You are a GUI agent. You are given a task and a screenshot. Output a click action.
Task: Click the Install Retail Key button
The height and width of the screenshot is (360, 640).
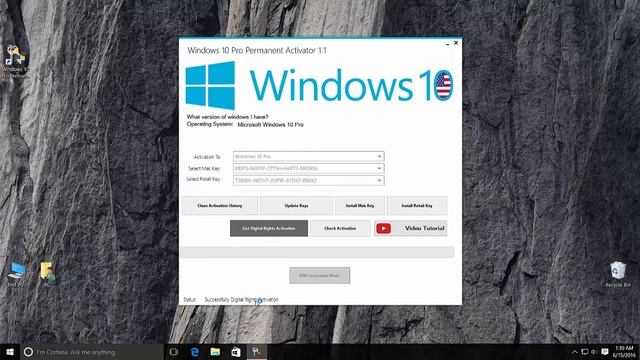click(417, 206)
